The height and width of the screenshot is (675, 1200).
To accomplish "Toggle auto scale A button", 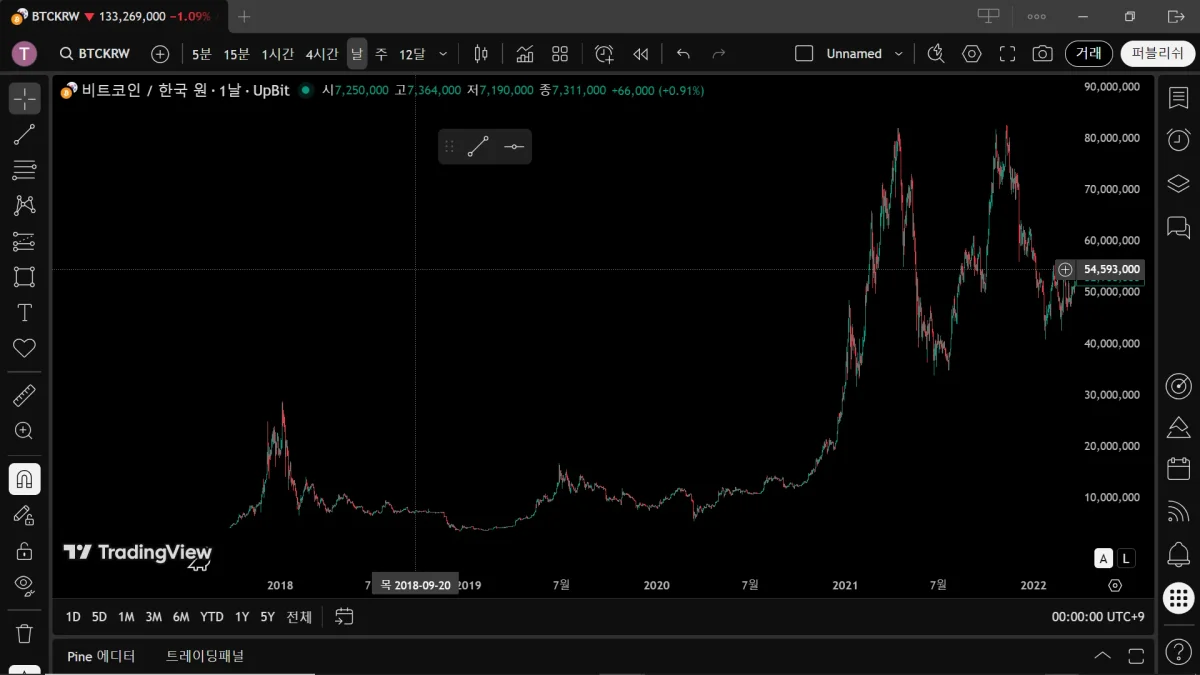I will pyautogui.click(x=1103, y=558).
